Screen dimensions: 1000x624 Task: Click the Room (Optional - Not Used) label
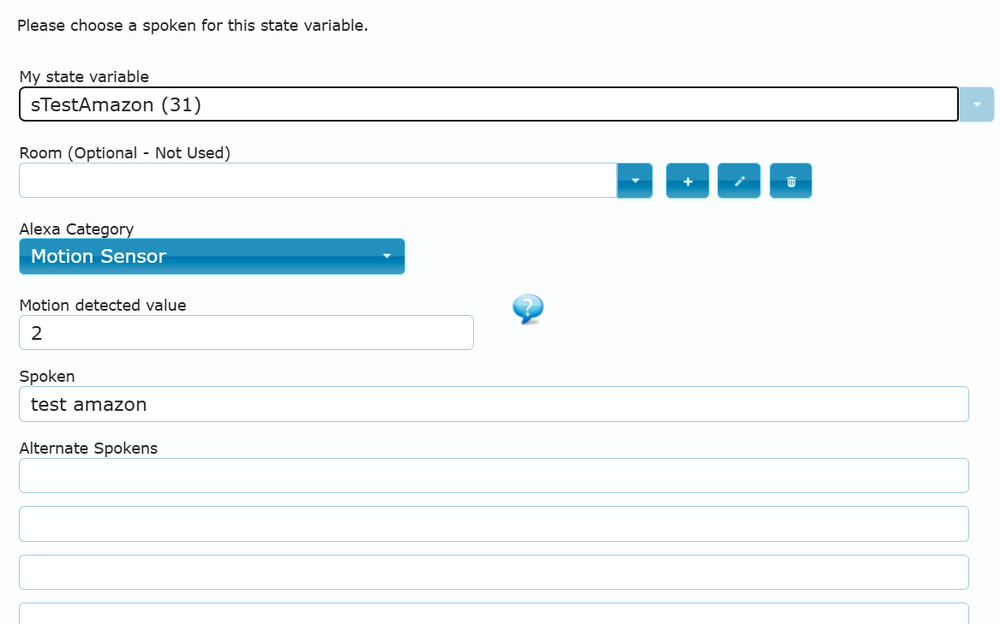(x=125, y=153)
